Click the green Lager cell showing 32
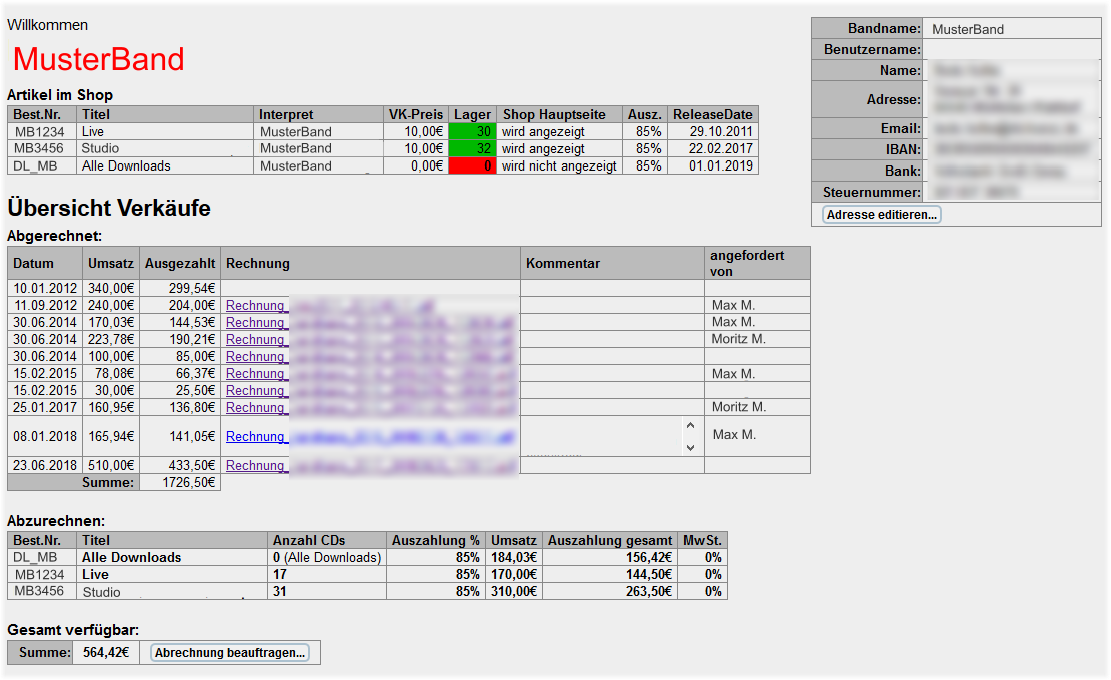 [472, 149]
